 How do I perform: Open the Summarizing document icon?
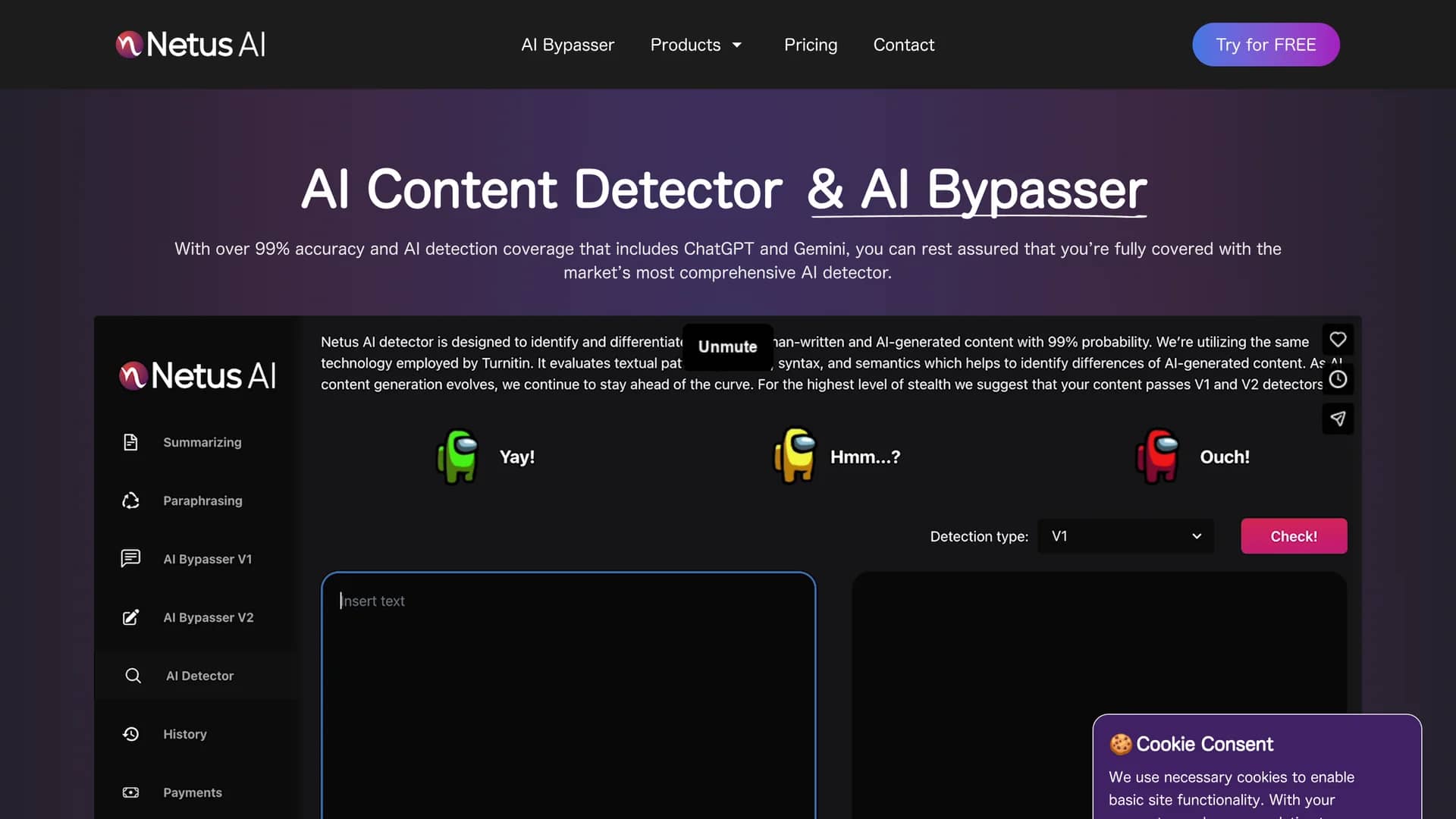point(130,442)
